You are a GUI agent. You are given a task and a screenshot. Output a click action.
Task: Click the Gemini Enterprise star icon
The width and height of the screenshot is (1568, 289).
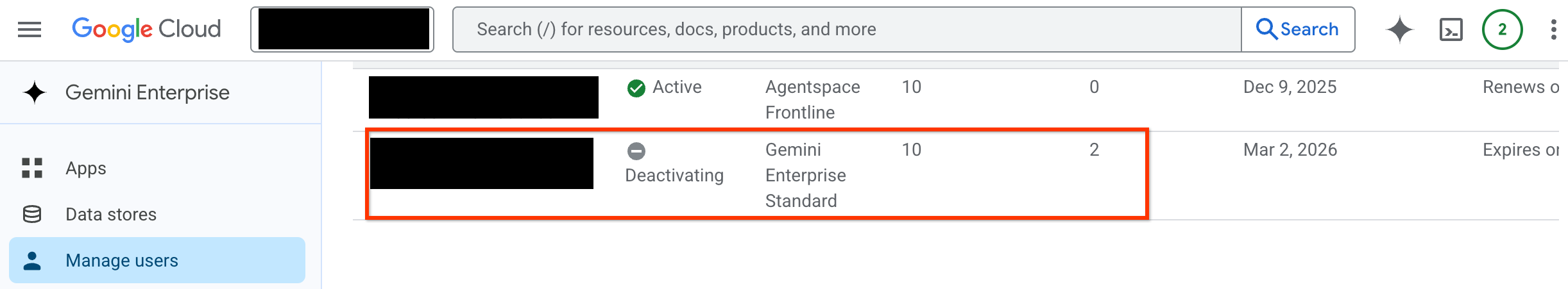pos(35,92)
